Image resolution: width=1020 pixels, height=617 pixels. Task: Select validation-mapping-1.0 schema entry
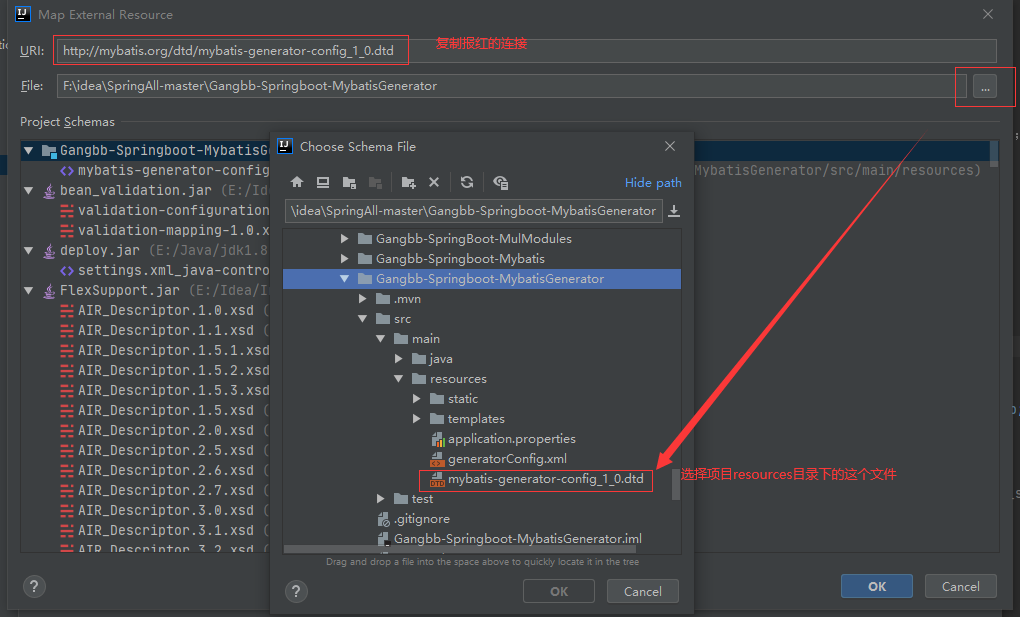click(x=165, y=230)
